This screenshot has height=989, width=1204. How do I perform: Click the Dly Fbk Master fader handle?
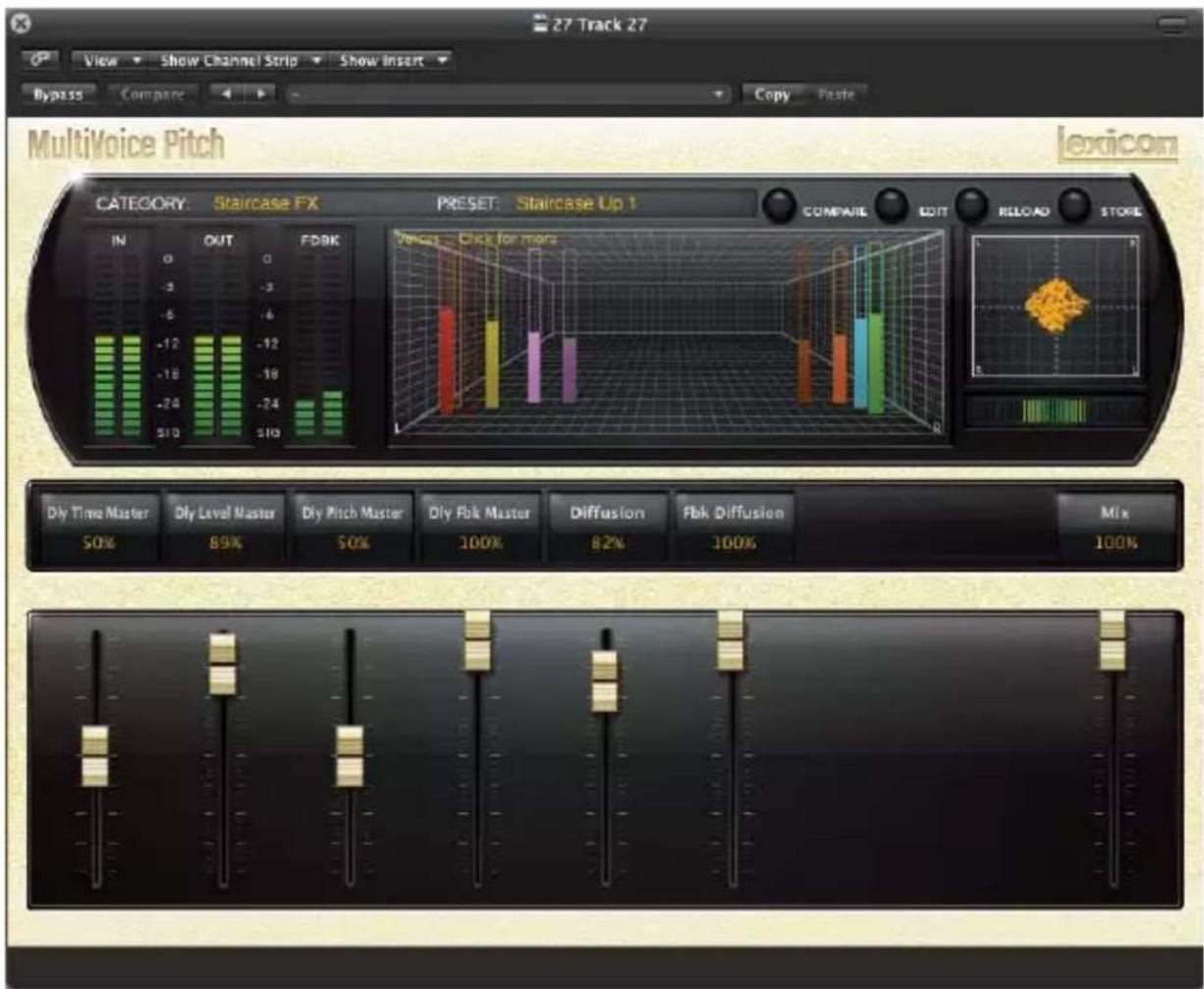(477, 641)
